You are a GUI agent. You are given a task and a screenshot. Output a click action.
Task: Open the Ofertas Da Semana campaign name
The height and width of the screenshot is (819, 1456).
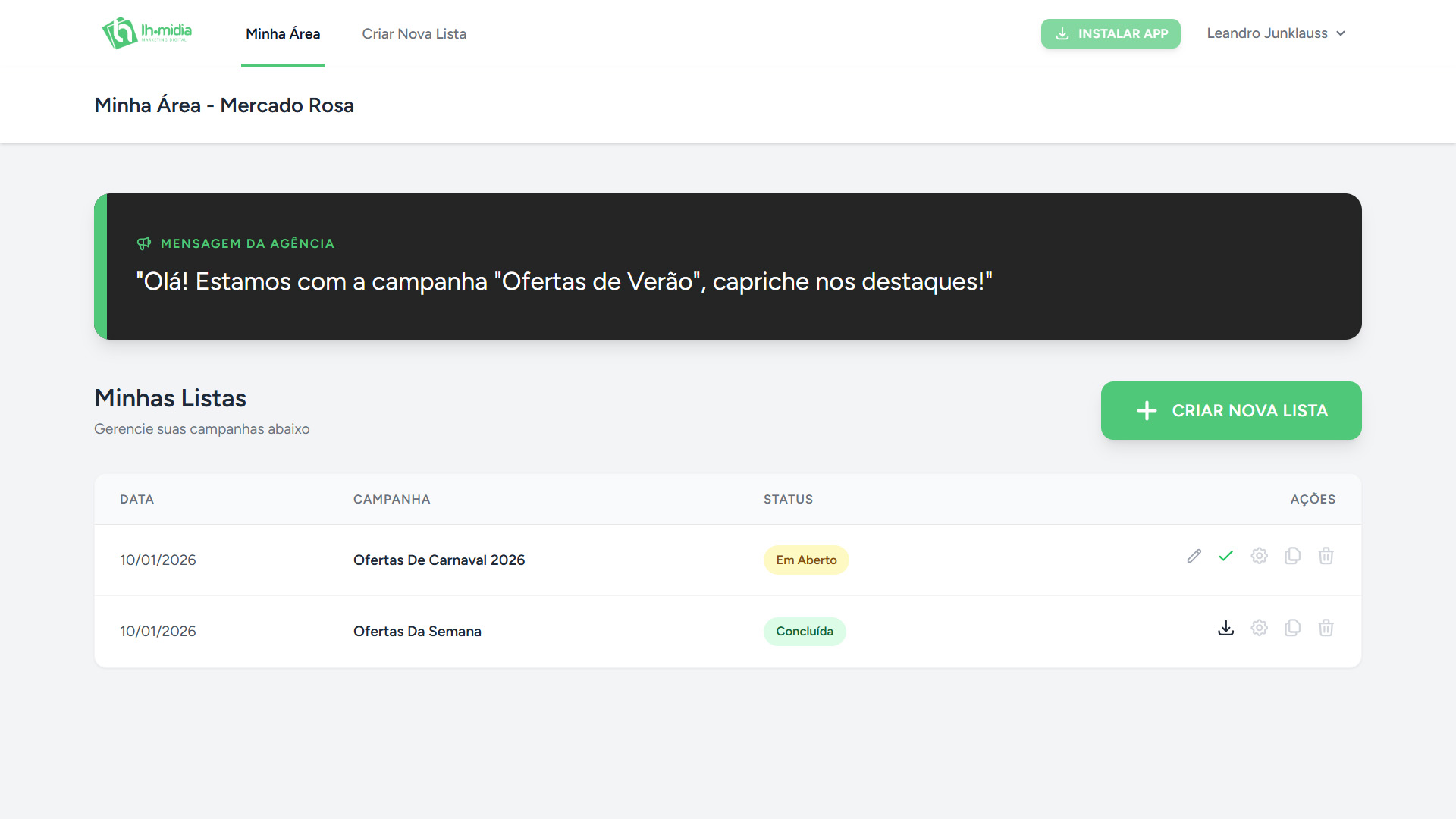click(417, 632)
